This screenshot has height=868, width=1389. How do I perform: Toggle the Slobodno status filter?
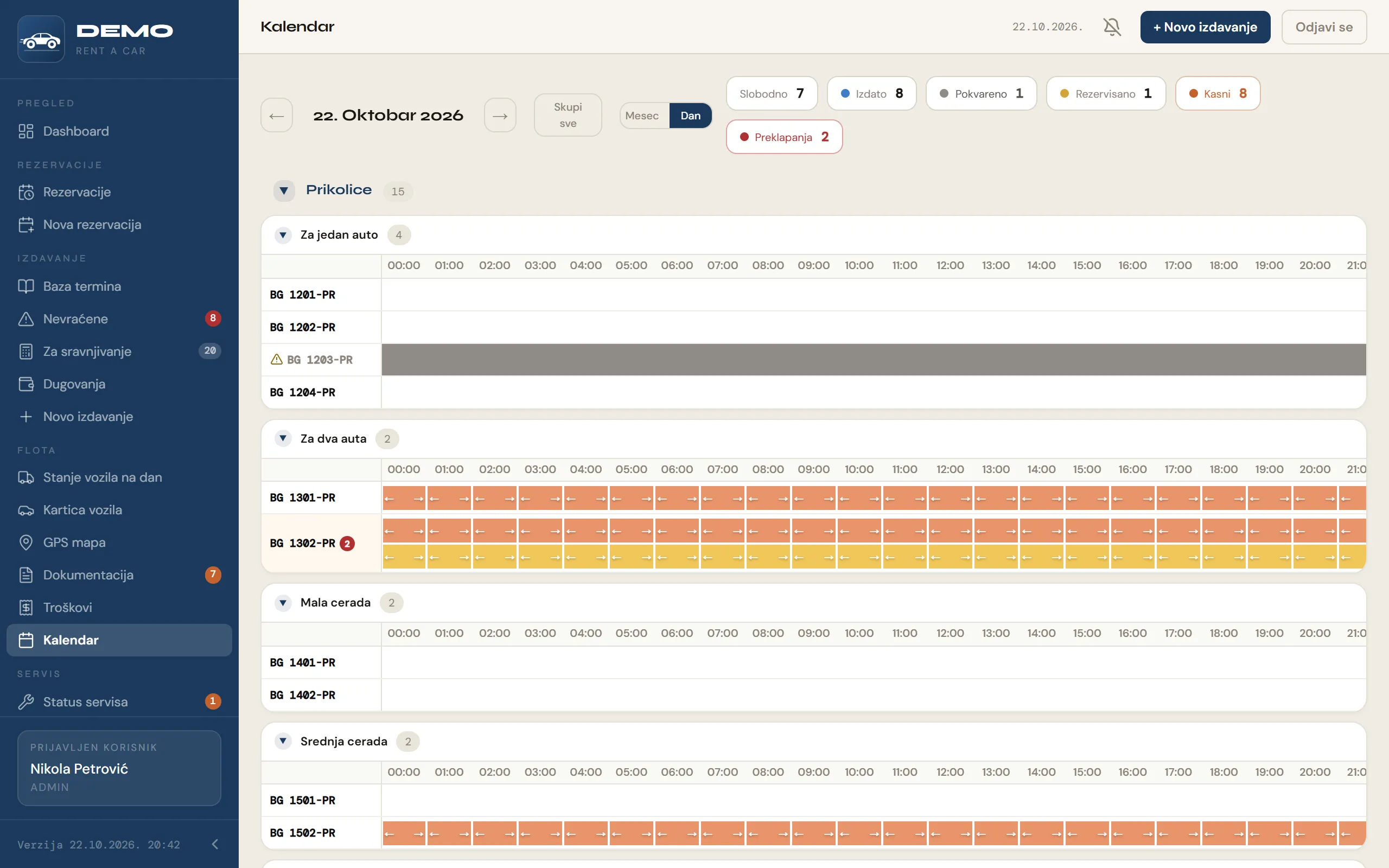[x=772, y=93]
